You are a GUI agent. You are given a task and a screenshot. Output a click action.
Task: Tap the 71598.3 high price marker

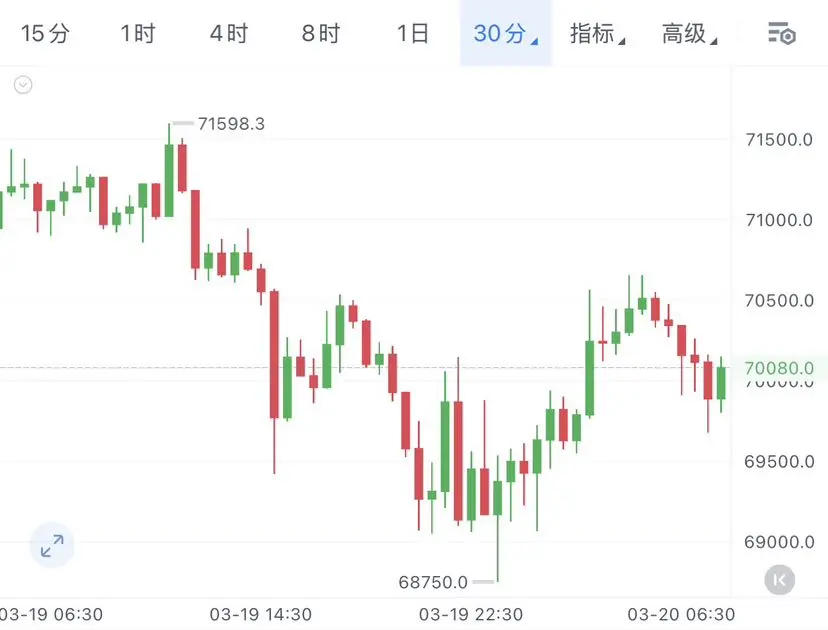tap(231, 124)
